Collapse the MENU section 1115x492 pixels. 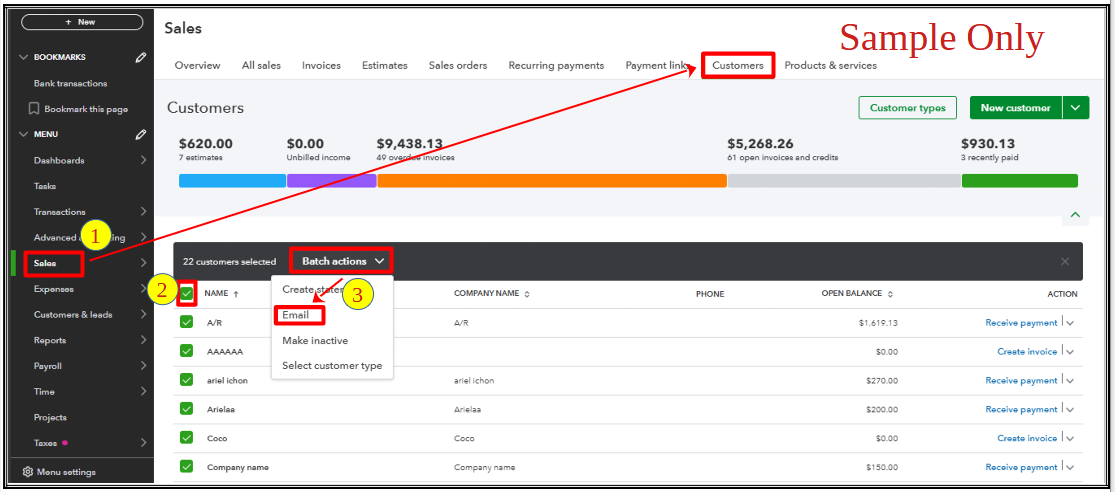coord(23,134)
